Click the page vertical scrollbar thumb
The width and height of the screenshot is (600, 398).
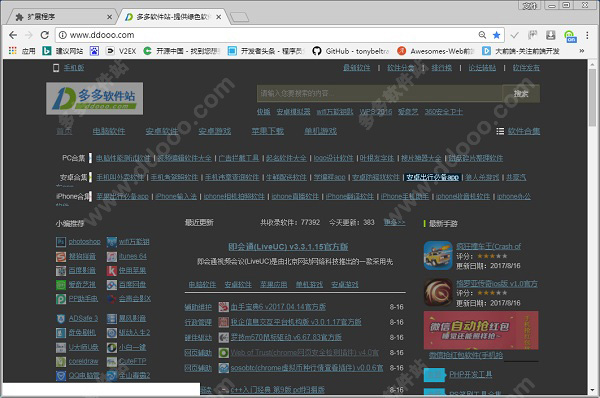(592, 98)
